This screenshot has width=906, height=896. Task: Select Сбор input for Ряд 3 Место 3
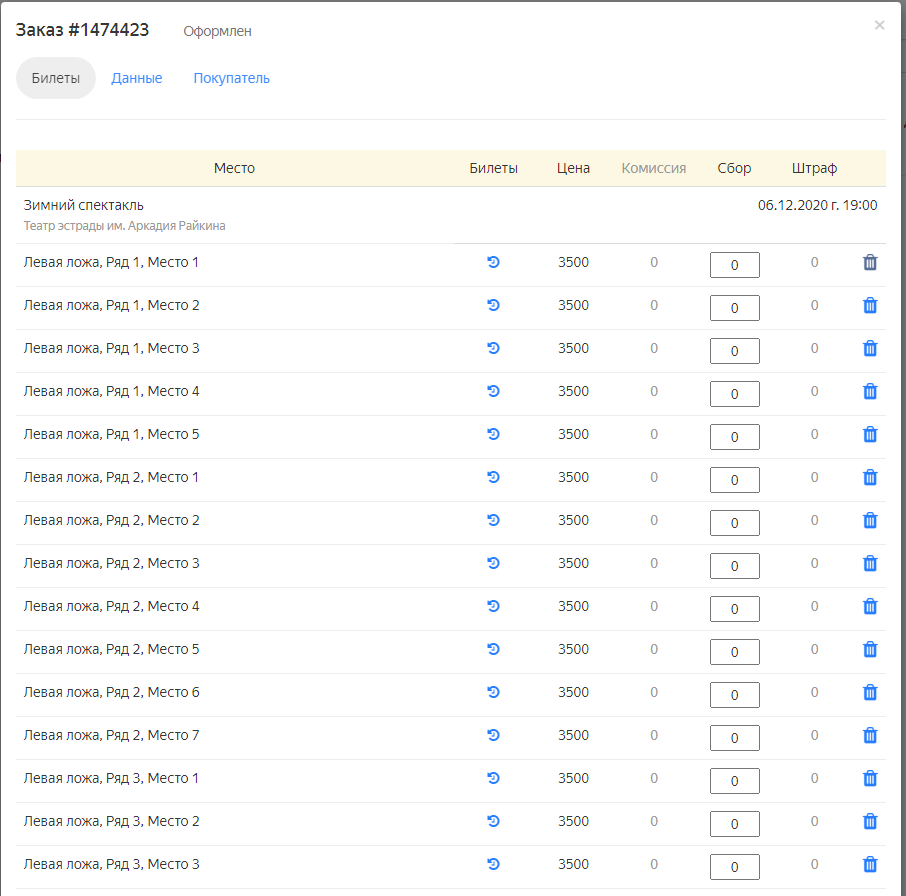point(734,867)
